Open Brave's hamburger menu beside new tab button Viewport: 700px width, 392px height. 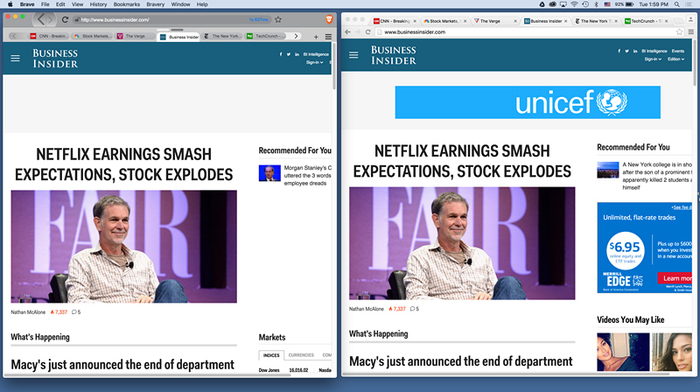tap(328, 37)
